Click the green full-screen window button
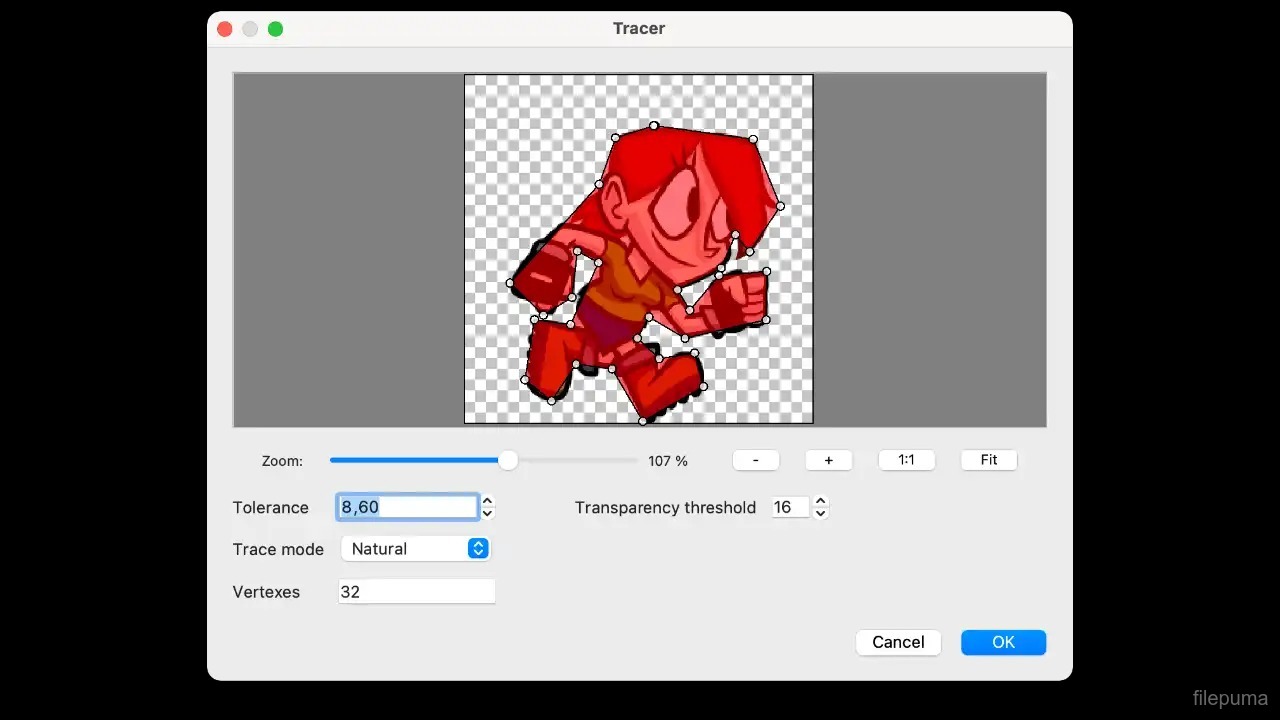This screenshot has width=1280, height=720. click(x=276, y=29)
